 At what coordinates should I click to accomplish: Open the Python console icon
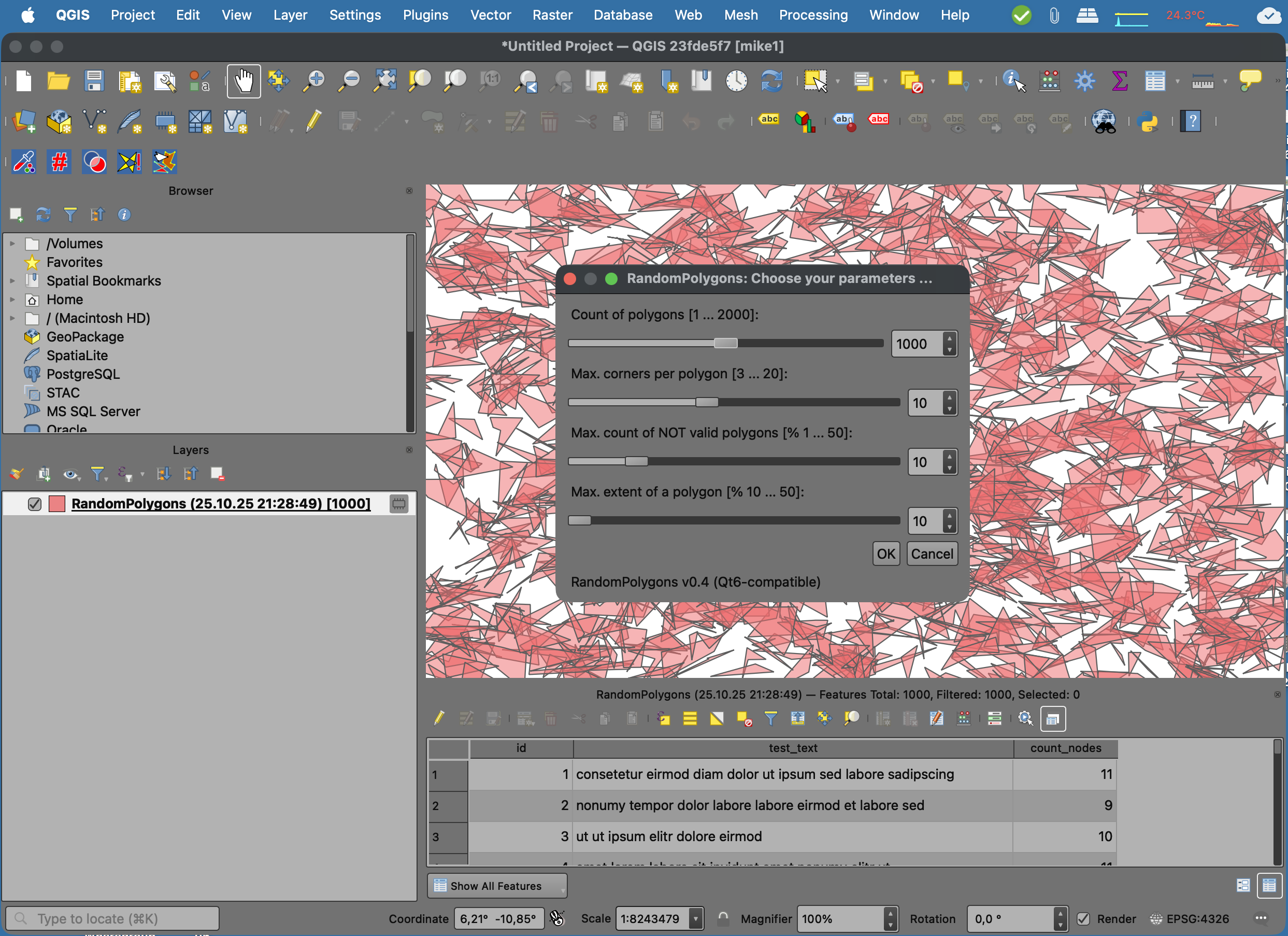(x=1148, y=122)
